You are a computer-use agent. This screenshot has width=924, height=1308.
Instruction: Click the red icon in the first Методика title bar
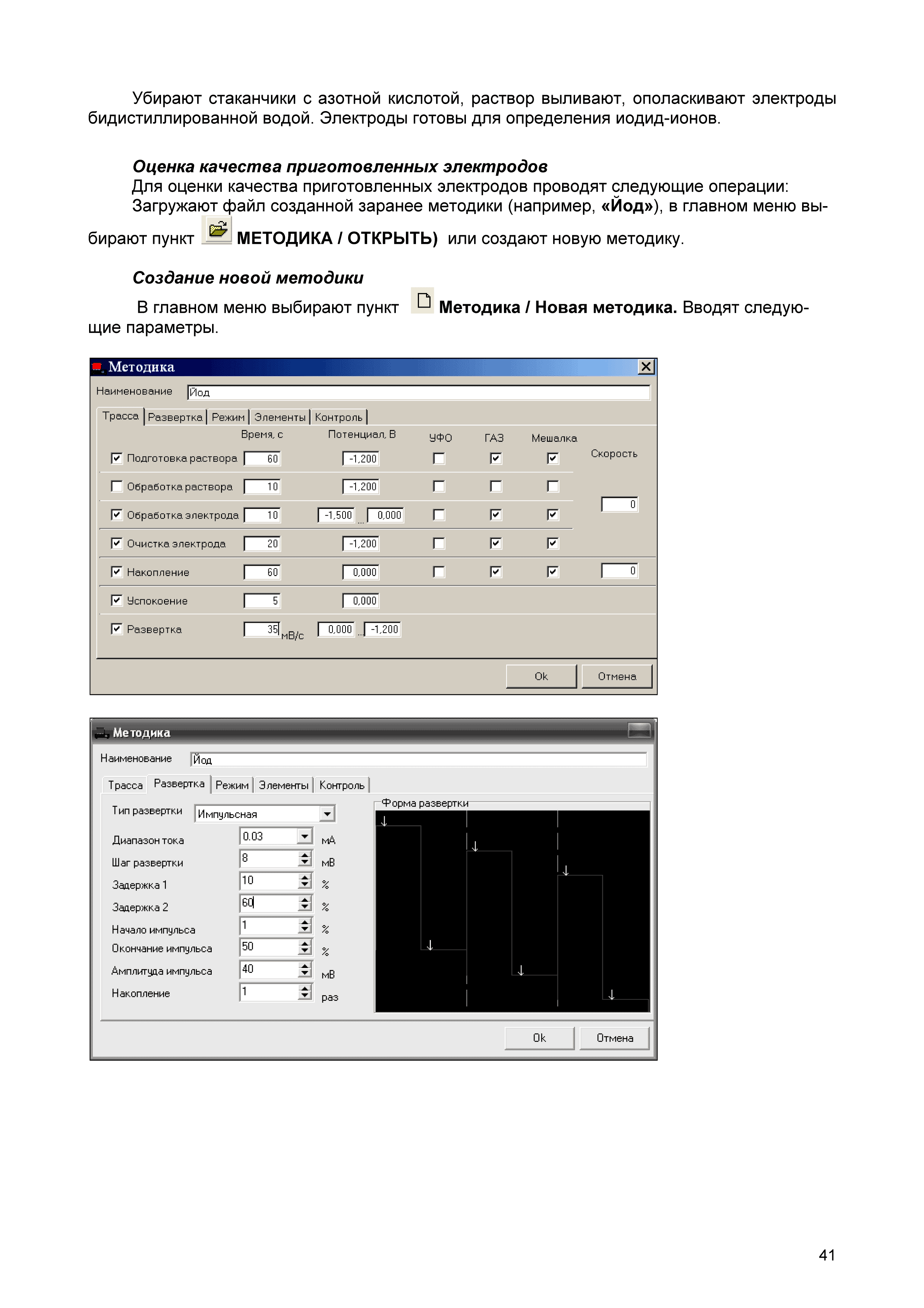97,367
